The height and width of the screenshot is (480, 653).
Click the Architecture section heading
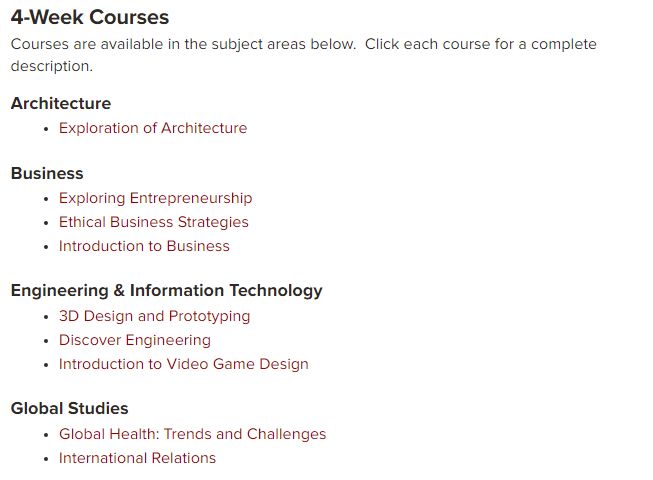[61, 104]
